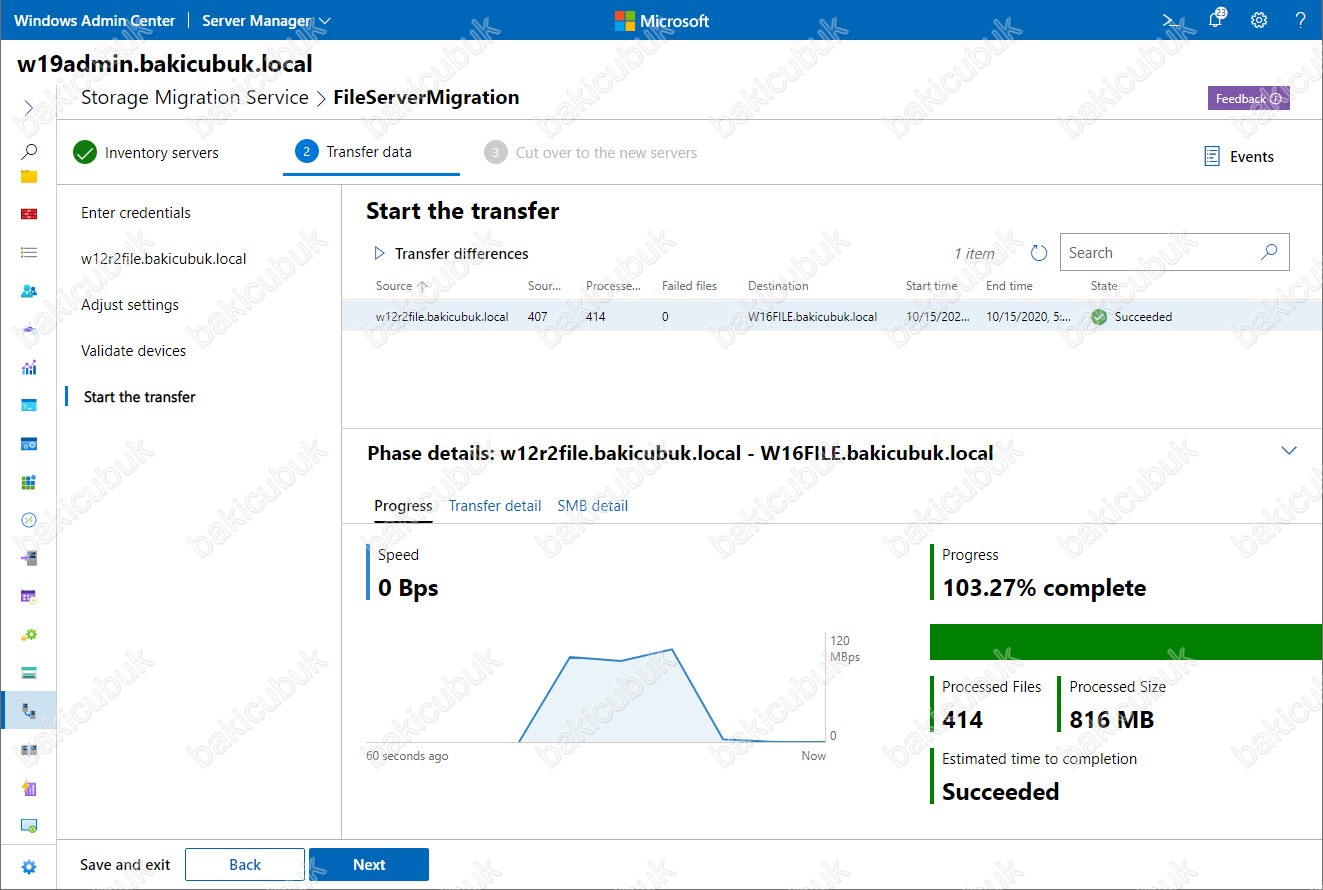Open the Events pane
1323x890 pixels.
pos(1238,156)
